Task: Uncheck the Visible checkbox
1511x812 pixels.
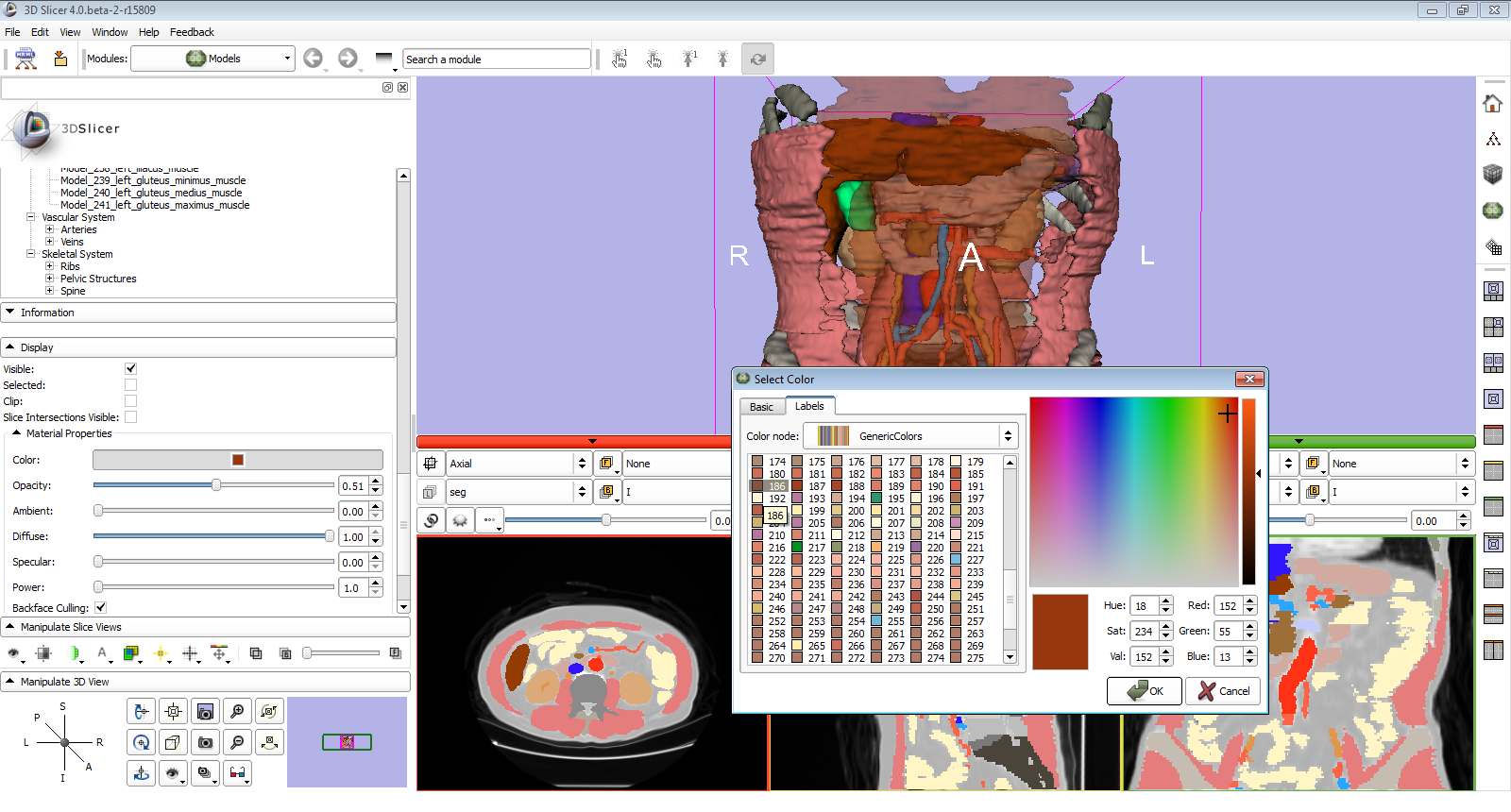Action: point(130,368)
